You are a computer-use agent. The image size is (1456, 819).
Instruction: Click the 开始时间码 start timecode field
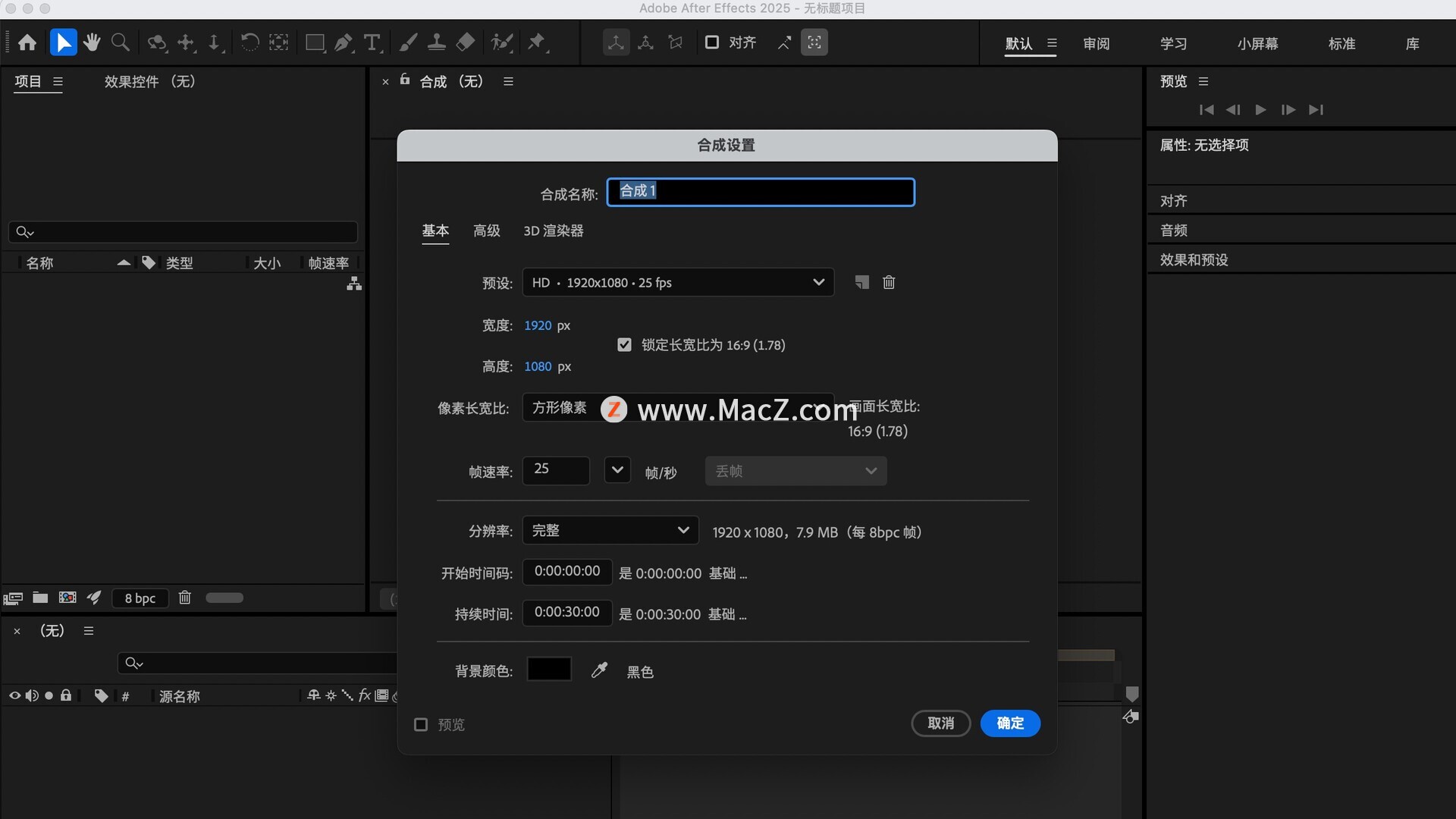point(567,571)
